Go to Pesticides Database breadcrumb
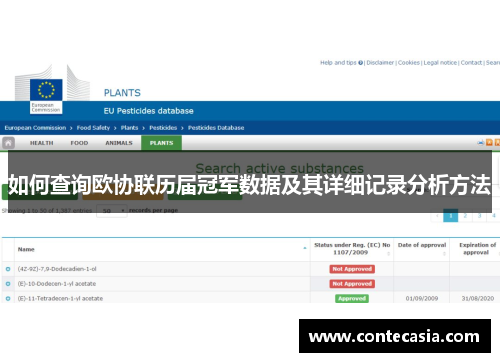The width and height of the screenshot is (500, 362). (216, 128)
